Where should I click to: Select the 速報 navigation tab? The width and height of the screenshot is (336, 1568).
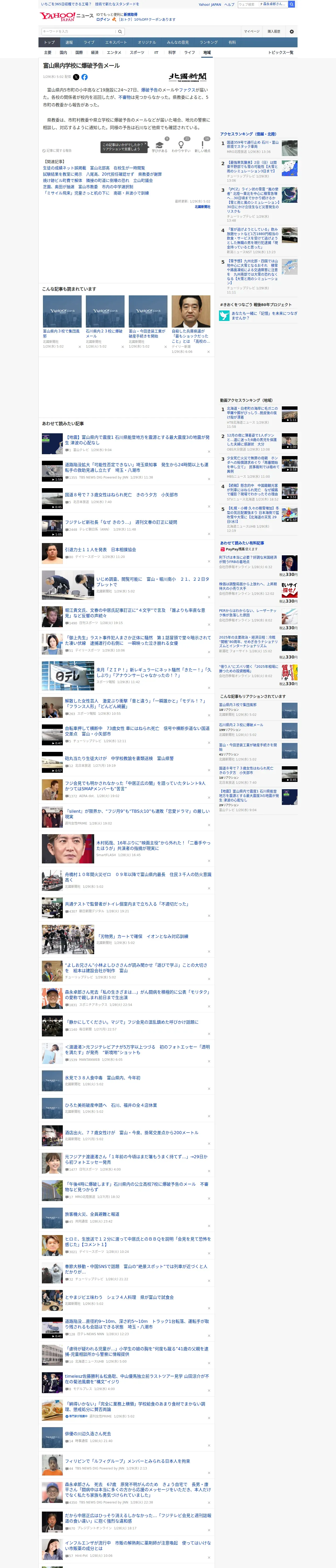coord(69,43)
